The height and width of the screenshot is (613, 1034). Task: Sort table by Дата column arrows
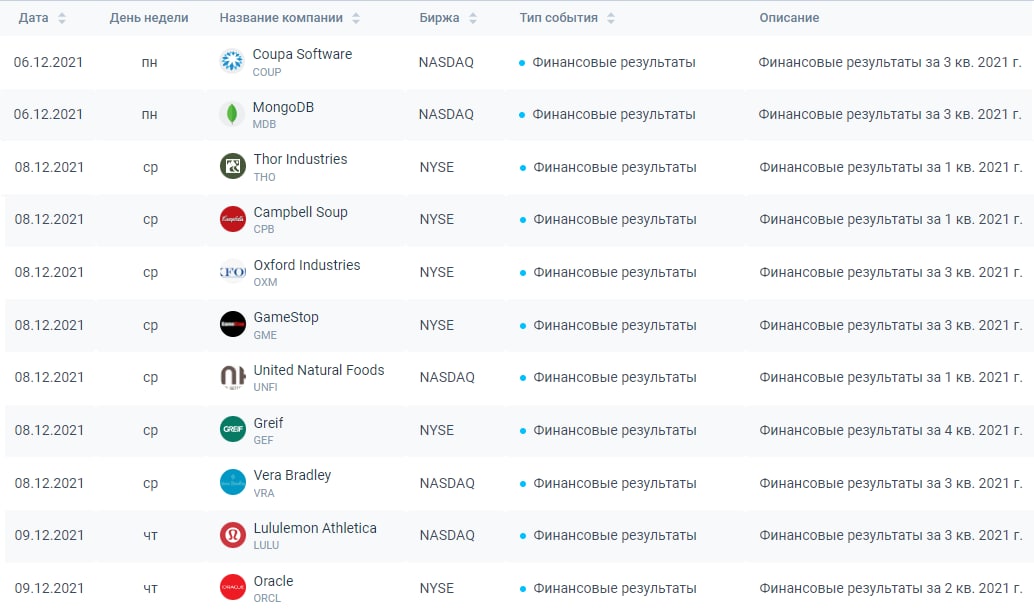pyautogui.click(x=63, y=18)
